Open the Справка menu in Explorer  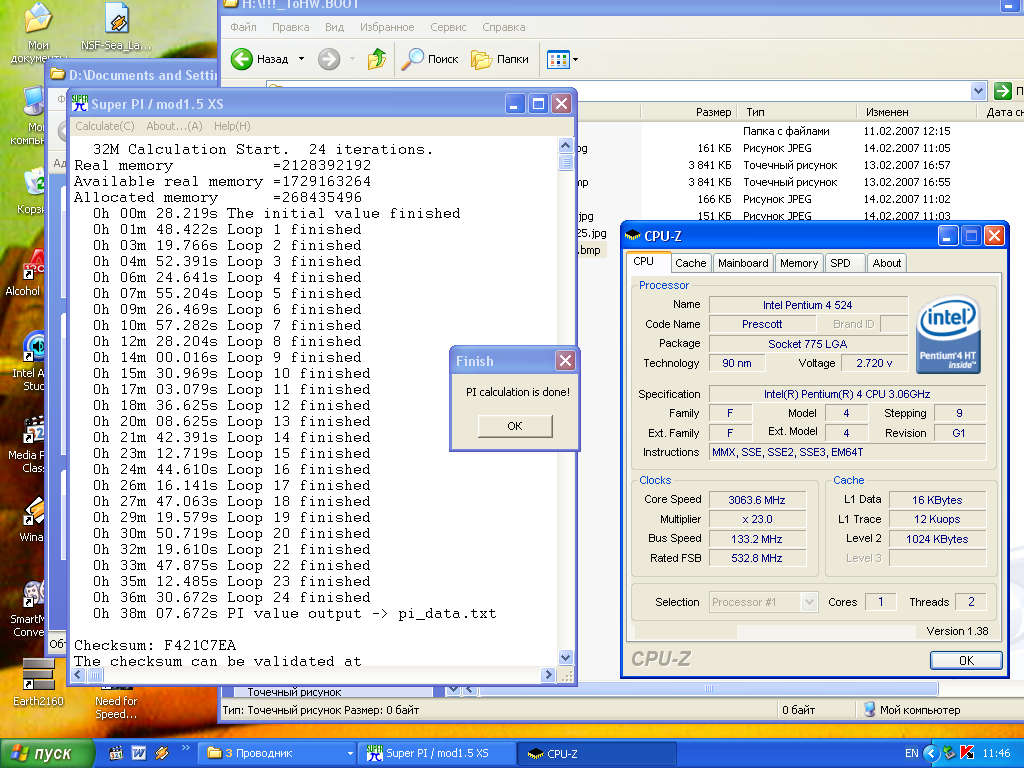coord(504,27)
